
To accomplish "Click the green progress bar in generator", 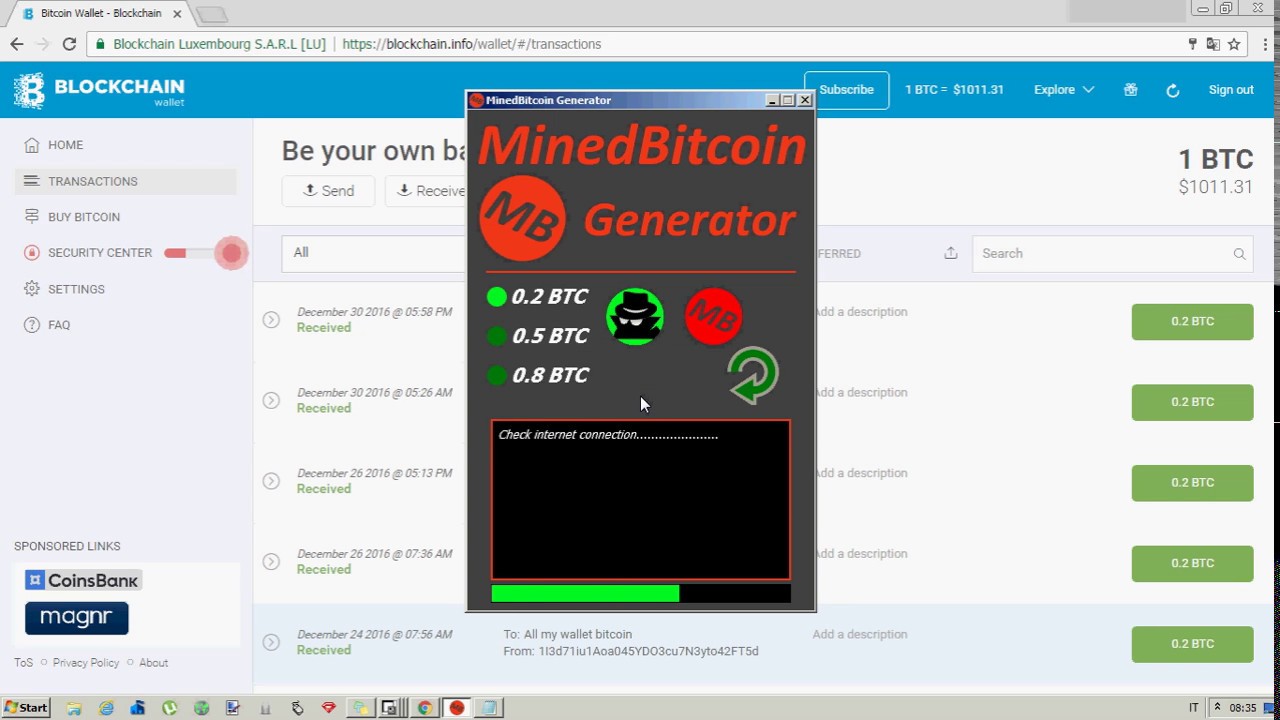I will (x=585, y=593).
